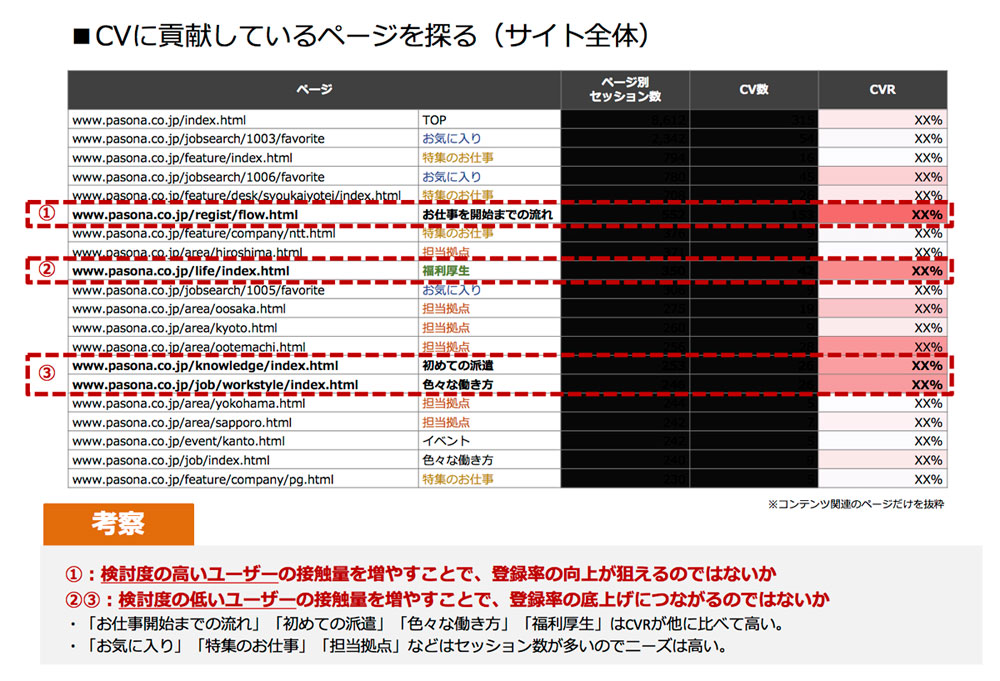Open the regist/flow.html page URL
Image resolution: width=1000 pixels, height=681 pixels.
(x=185, y=214)
